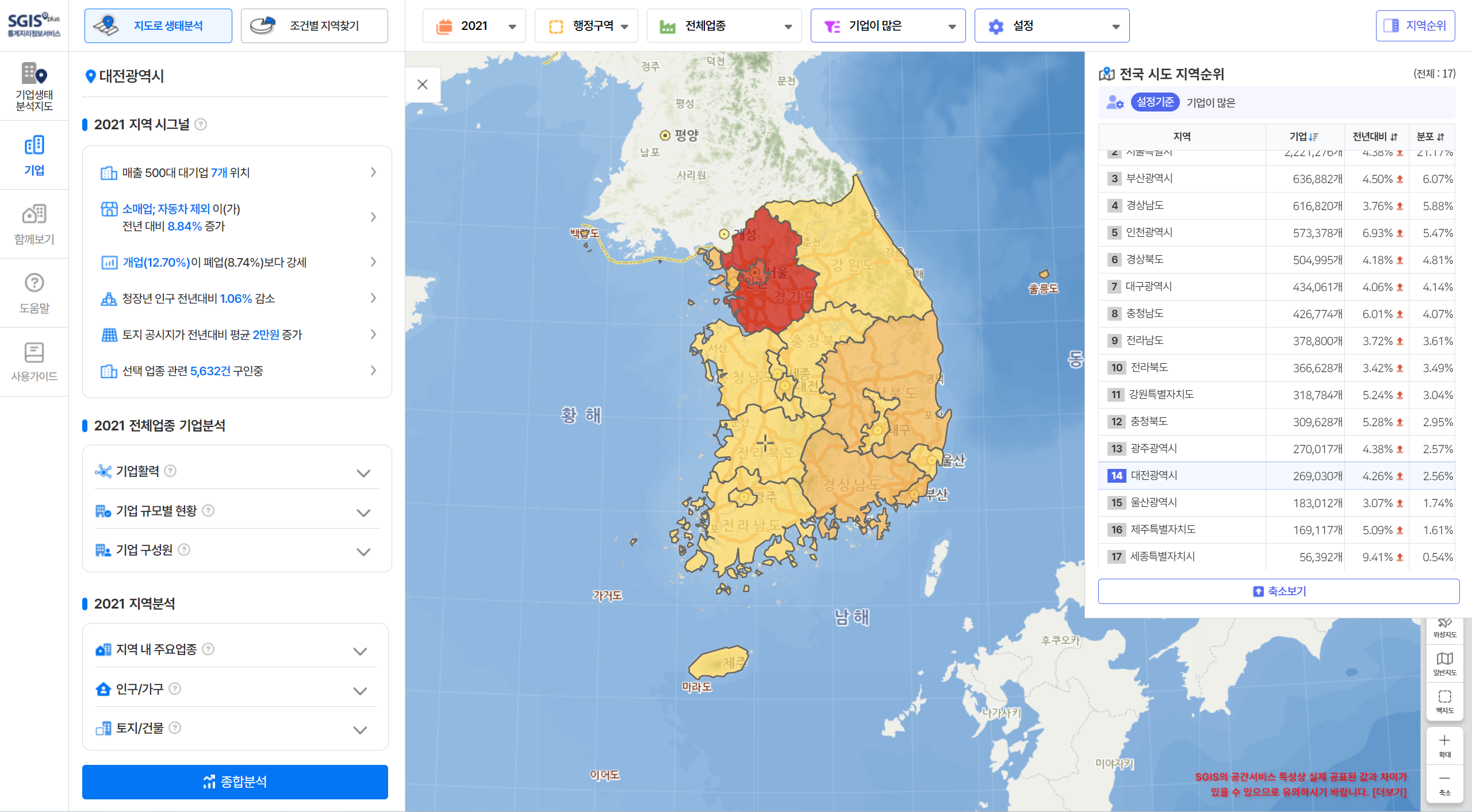1472x812 pixels.
Task: Stay on 지도로 생태분석 tab
Action: tap(158, 25)
